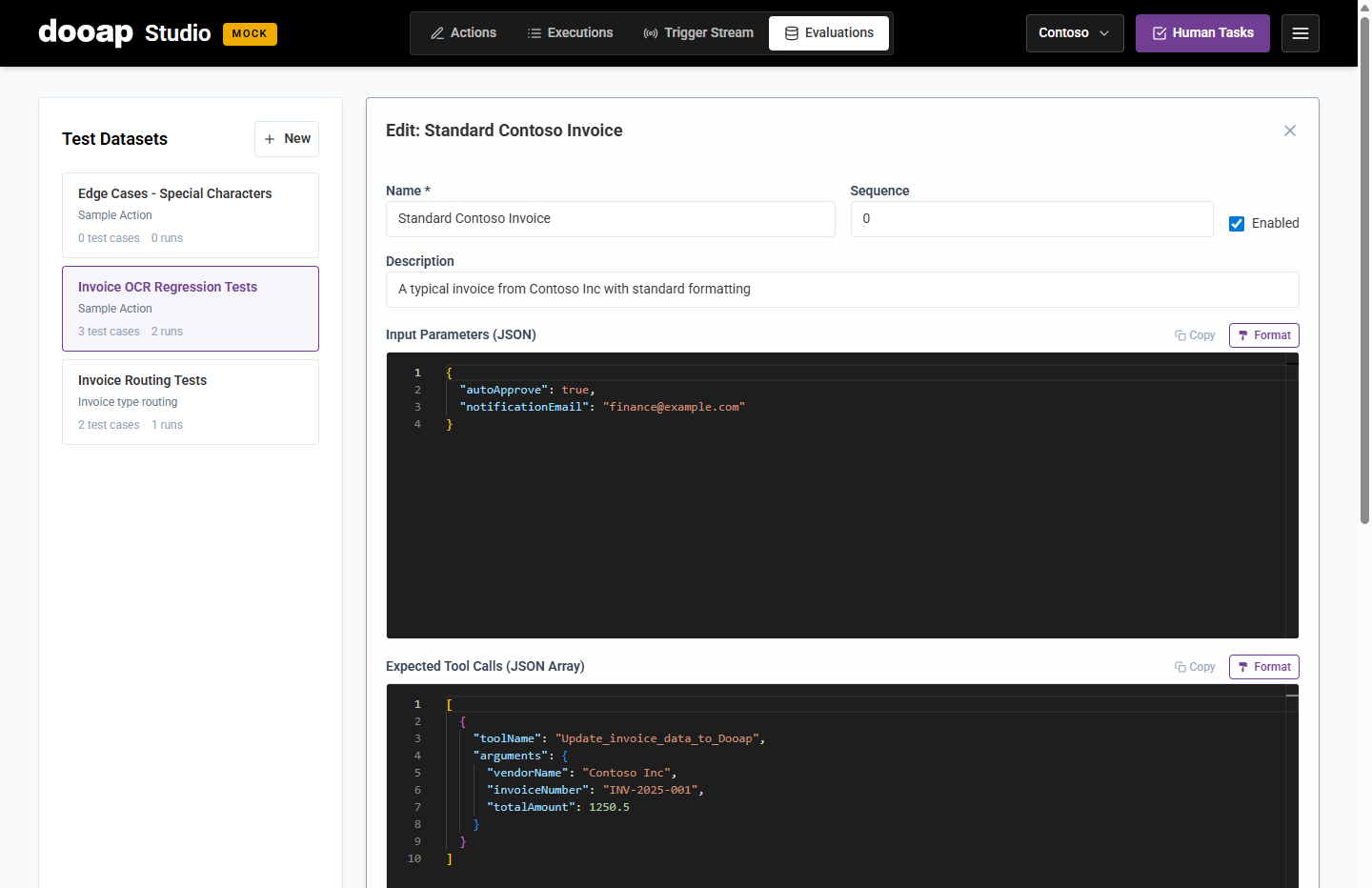The image size is (1372, 888).
Task: Click the "invoiceNumber" line in editor
Action: point(595,790)
